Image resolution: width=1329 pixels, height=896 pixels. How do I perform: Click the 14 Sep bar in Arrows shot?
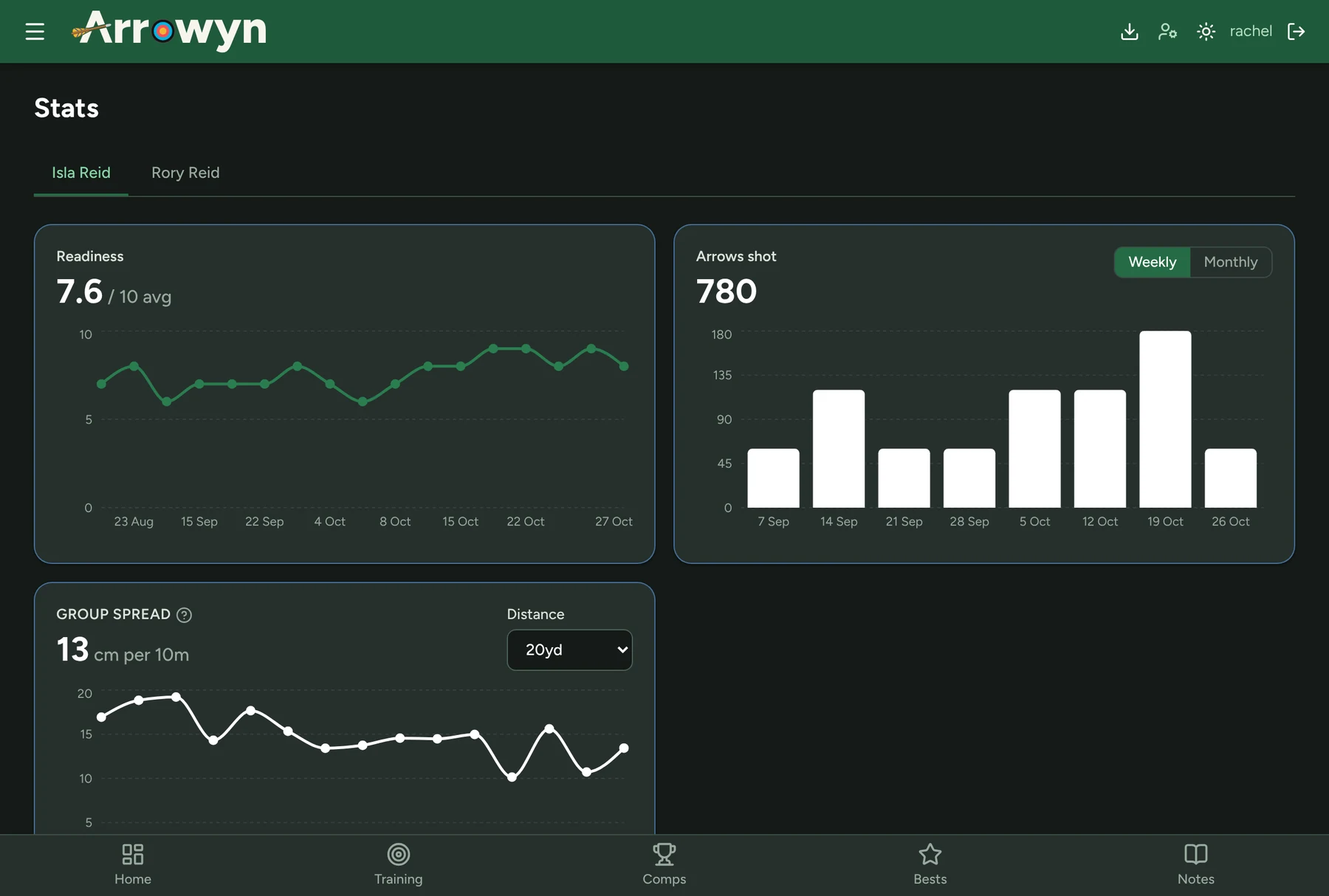(839, 449)
